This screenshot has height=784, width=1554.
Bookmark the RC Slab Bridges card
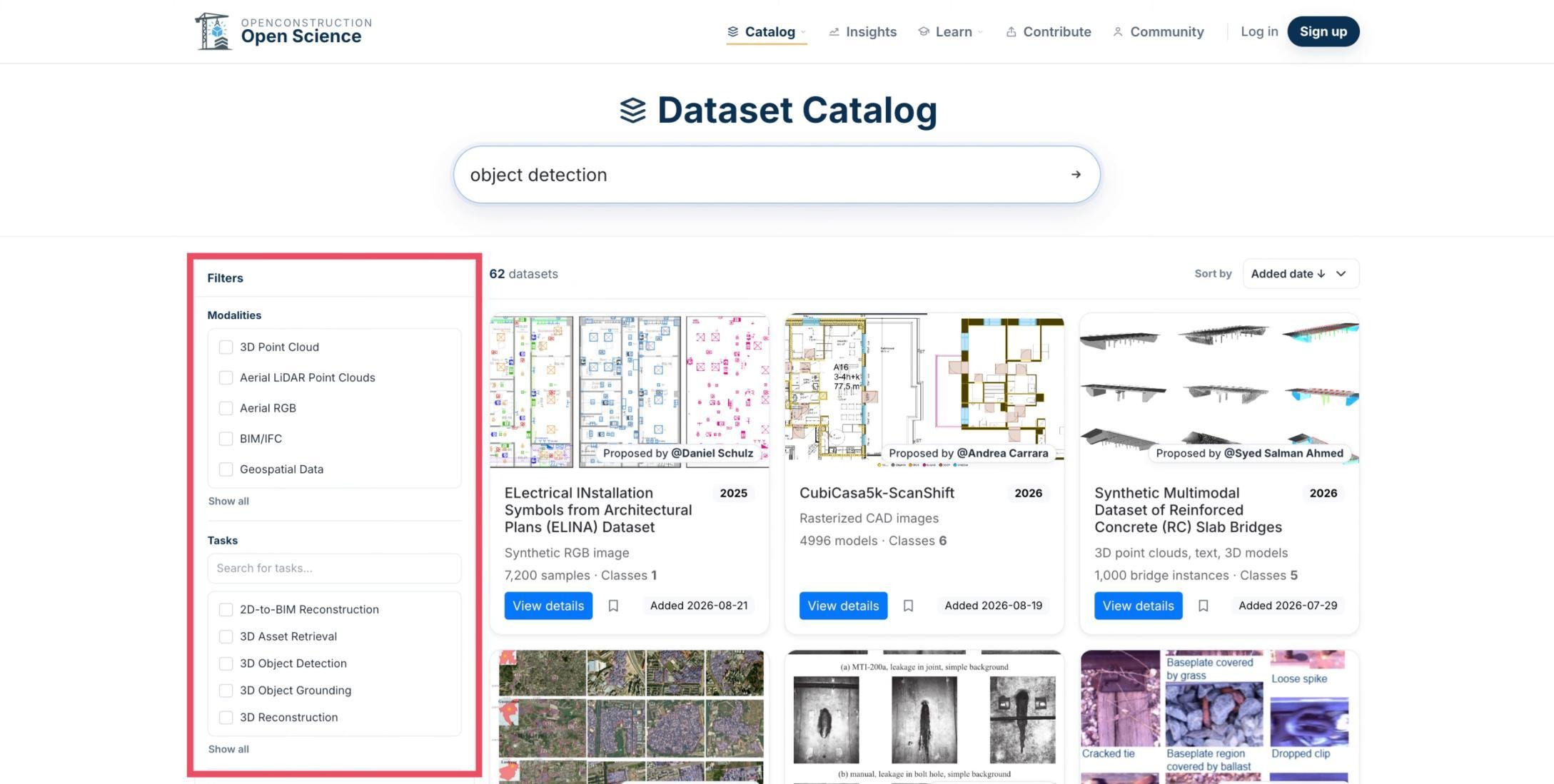coord(1203,606)
